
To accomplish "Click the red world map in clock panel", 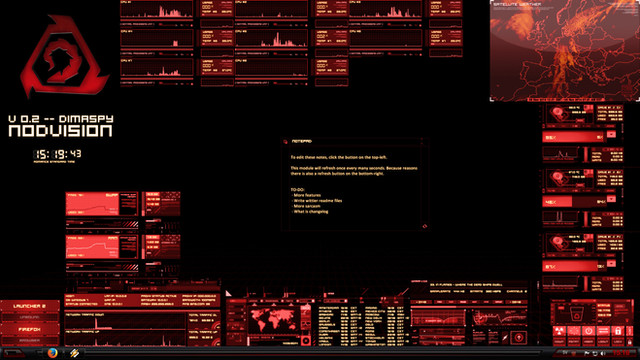I will coord(273,320).
